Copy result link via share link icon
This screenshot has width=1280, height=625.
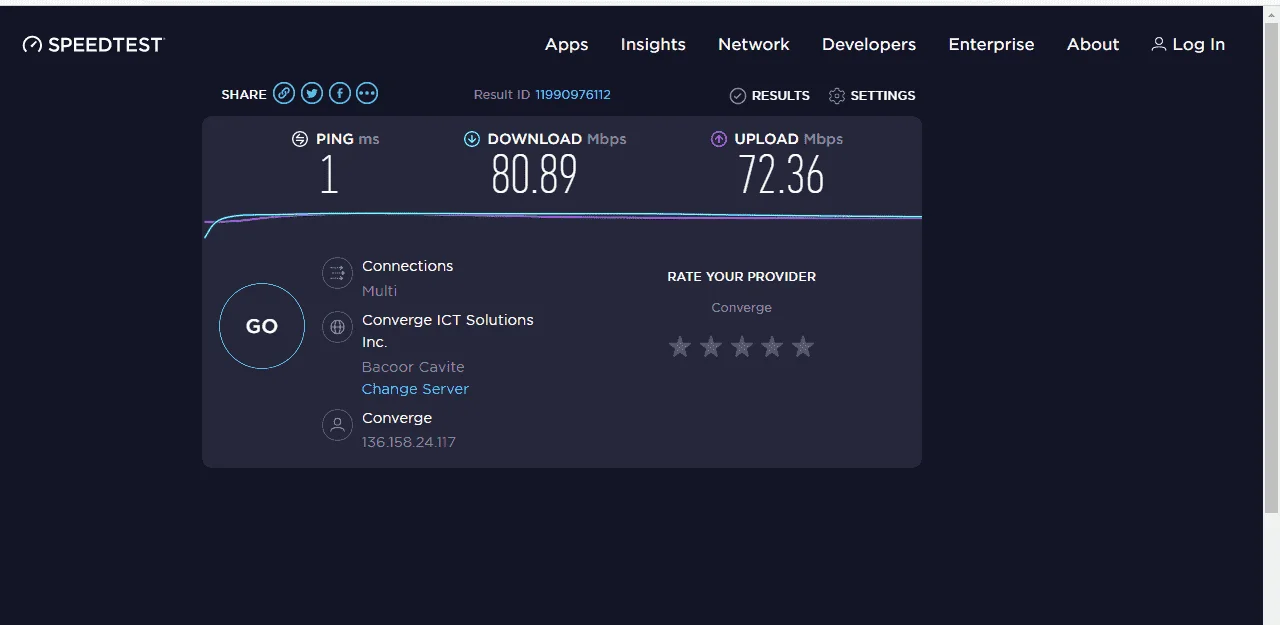[x=284, y=94]
